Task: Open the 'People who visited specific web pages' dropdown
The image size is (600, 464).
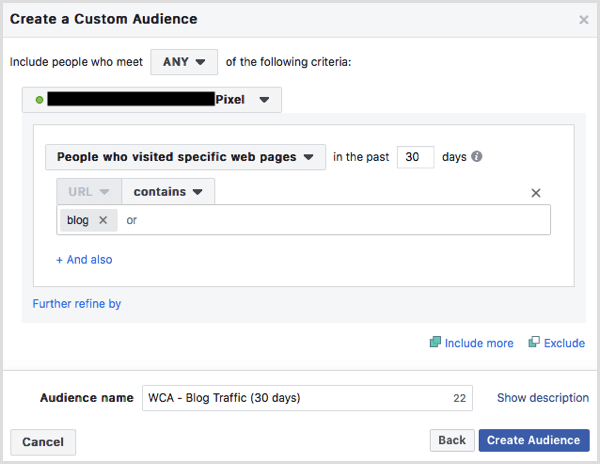Action: click(x=185, y=157)
